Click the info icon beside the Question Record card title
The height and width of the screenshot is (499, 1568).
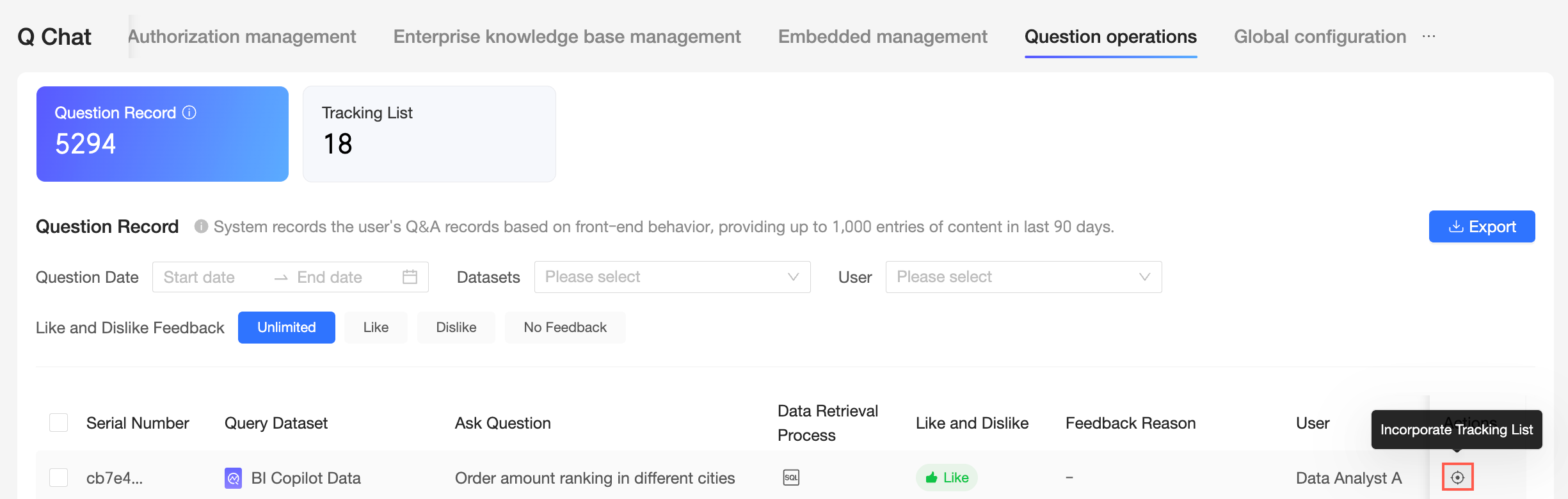[x=189, y=113]
